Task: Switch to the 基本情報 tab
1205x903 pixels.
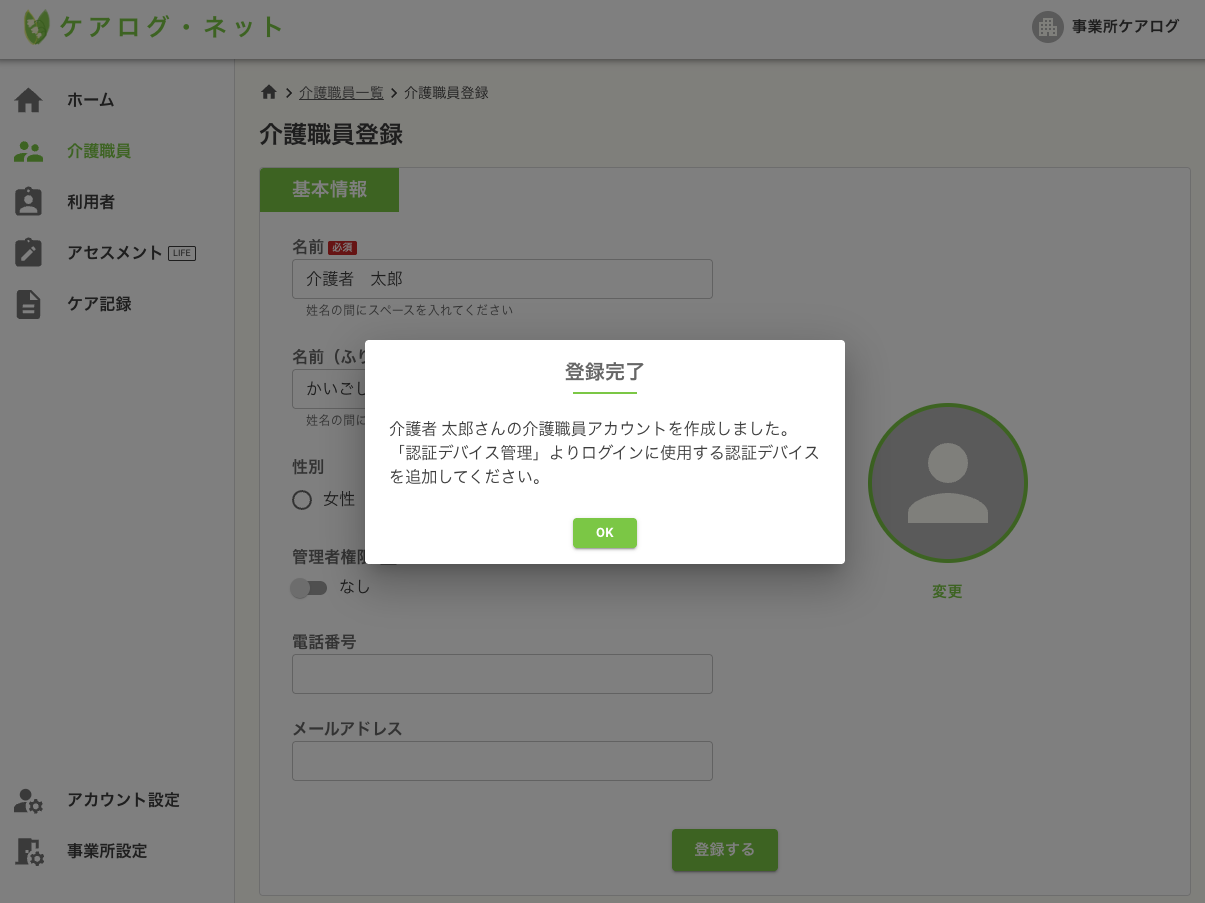Action: (x=329, y=190)
